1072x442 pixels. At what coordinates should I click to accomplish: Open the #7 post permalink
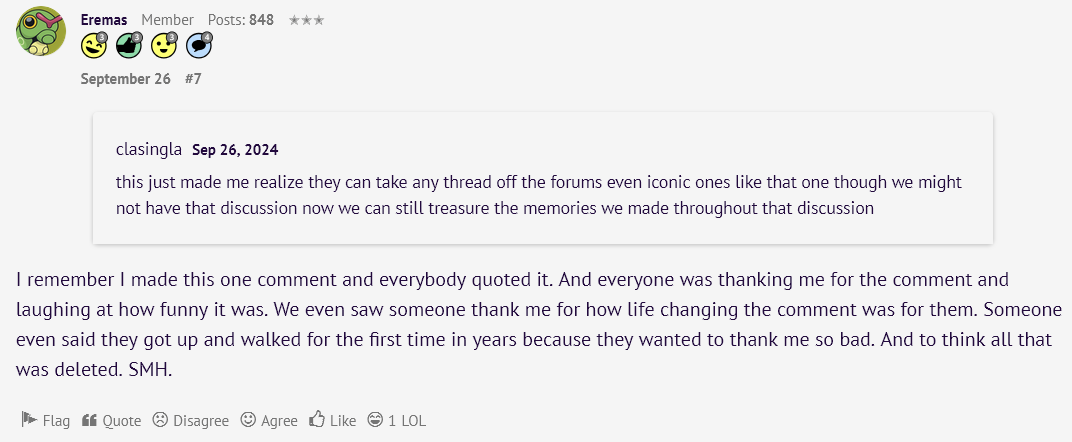(193, 79)
